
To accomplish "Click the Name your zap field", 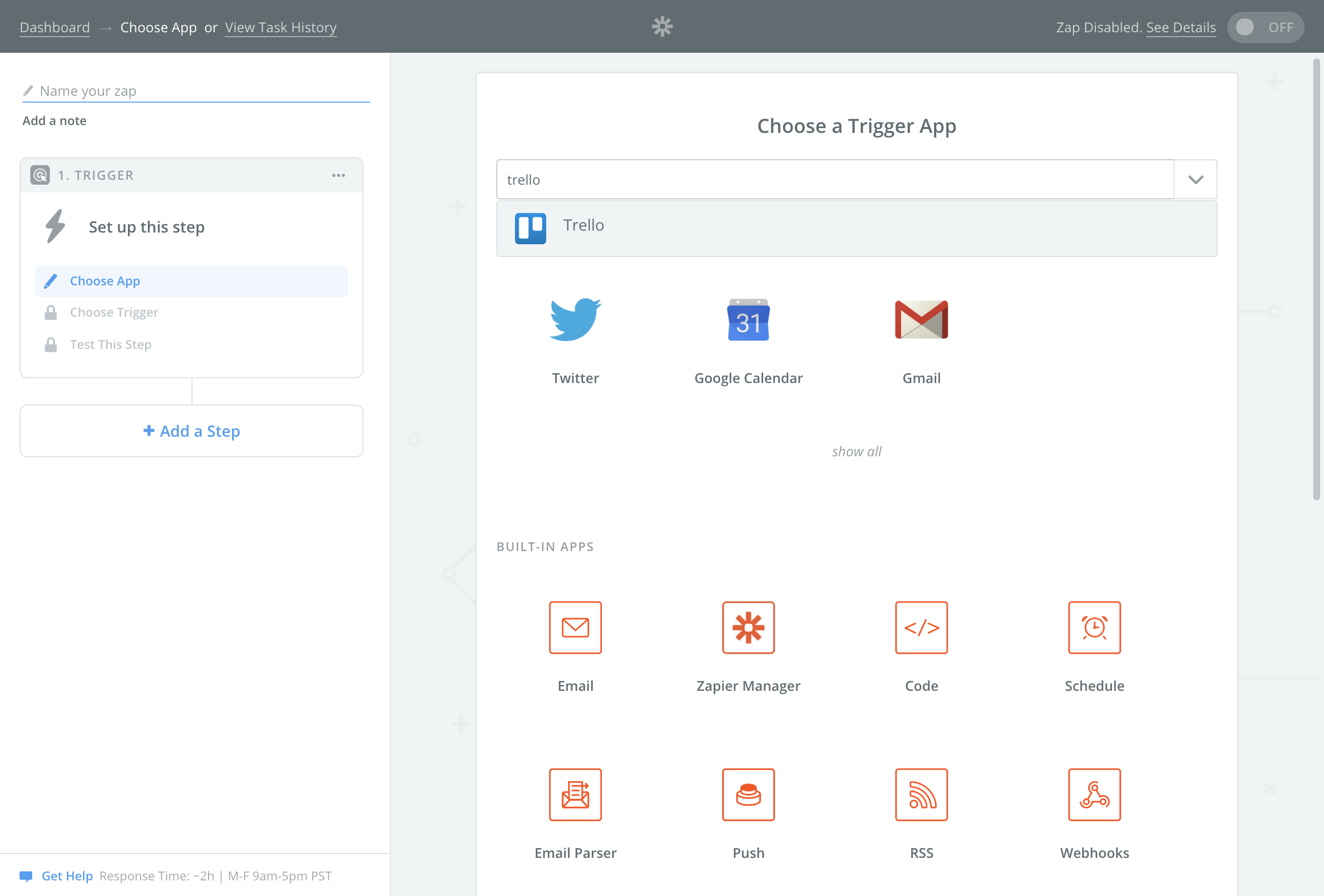I will (196, 91).
